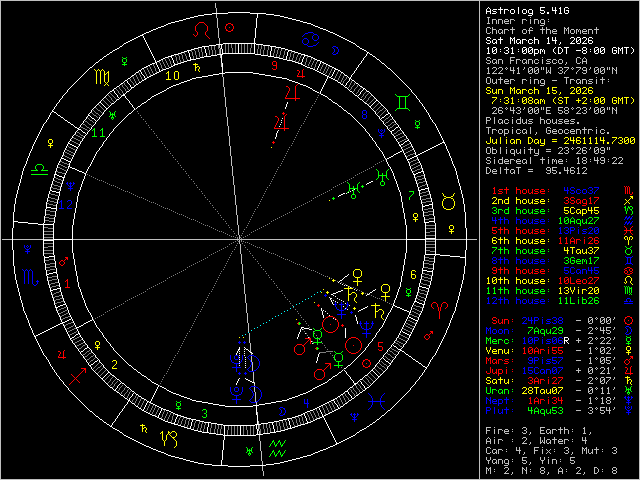The image size is (640, 480).
Task: Click house number 3 on the chart wheel
Action: (x=204, y=412)
